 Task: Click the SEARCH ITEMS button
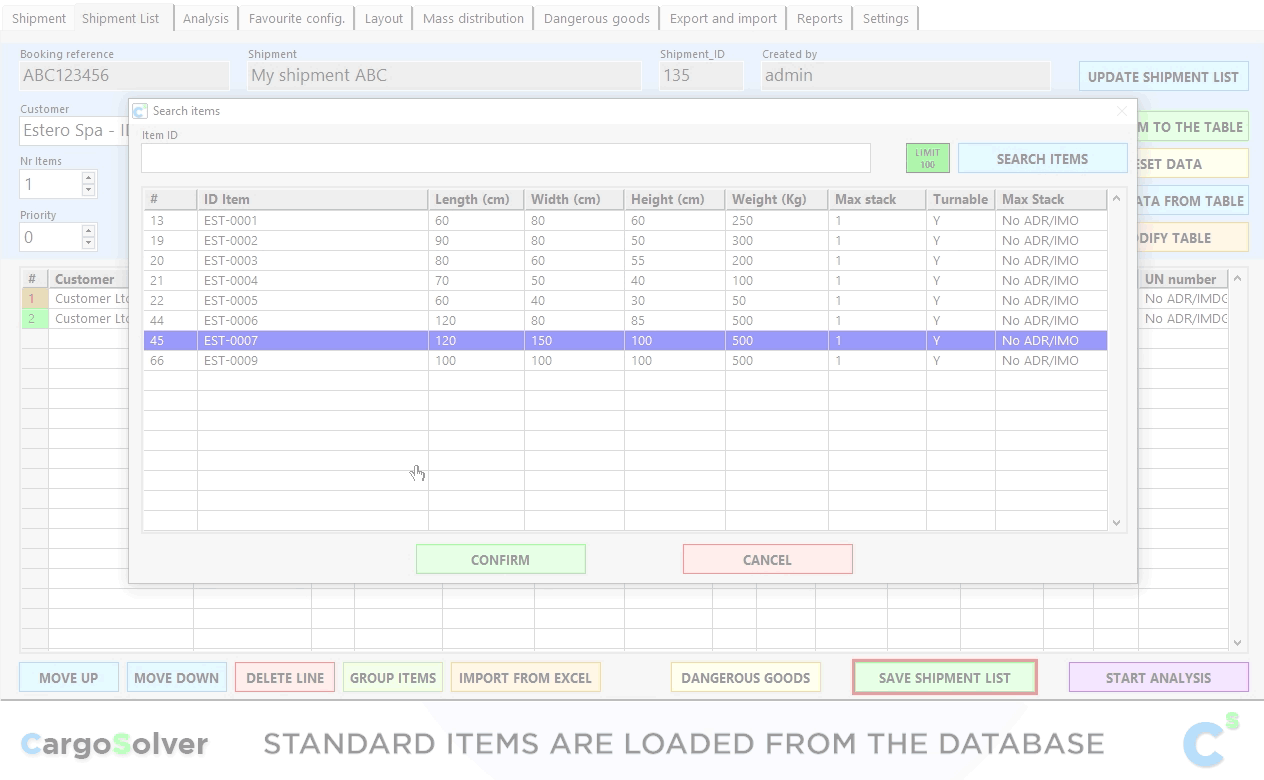pos(1042,158)
